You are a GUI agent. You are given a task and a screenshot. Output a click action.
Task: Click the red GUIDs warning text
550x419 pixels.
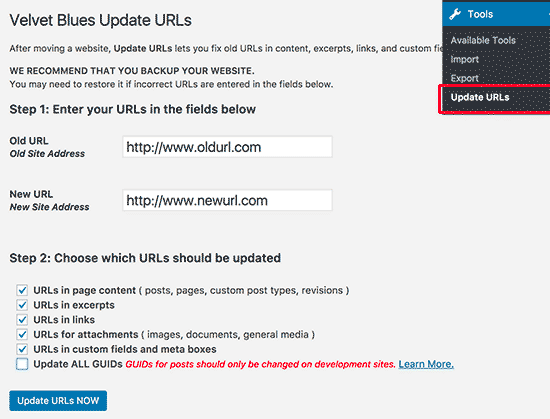[260, 364]
